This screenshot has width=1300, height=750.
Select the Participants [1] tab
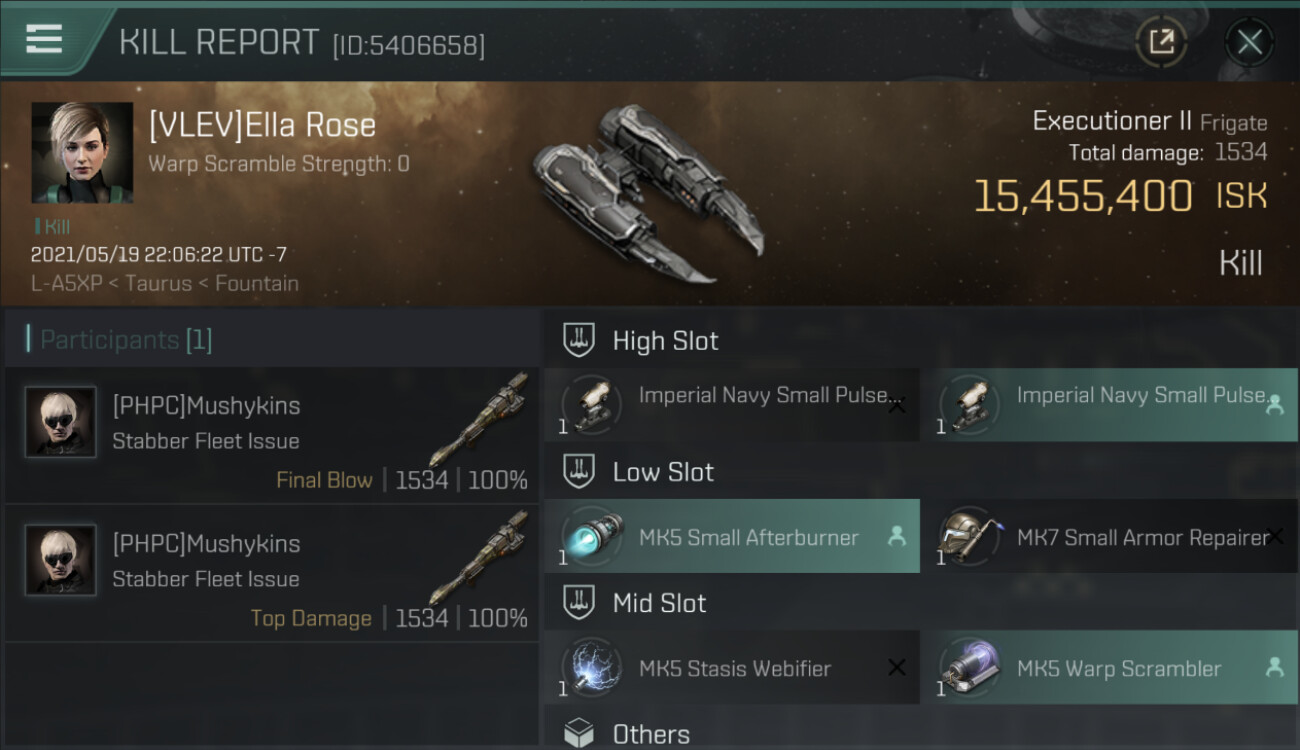[126, 340]
